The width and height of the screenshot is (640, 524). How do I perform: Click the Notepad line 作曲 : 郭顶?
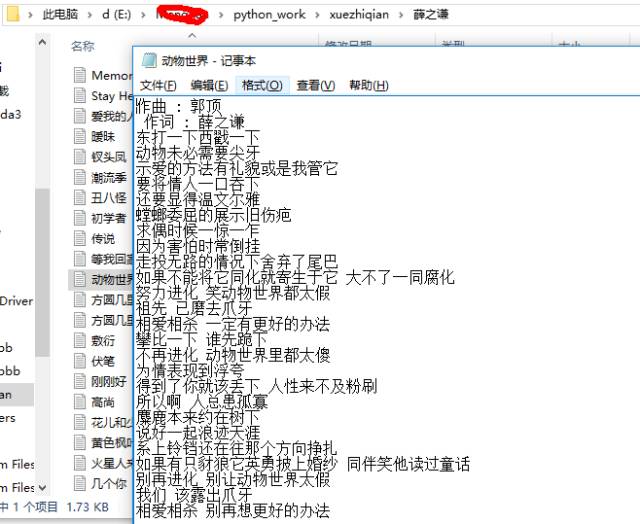(x=178, y=106)
